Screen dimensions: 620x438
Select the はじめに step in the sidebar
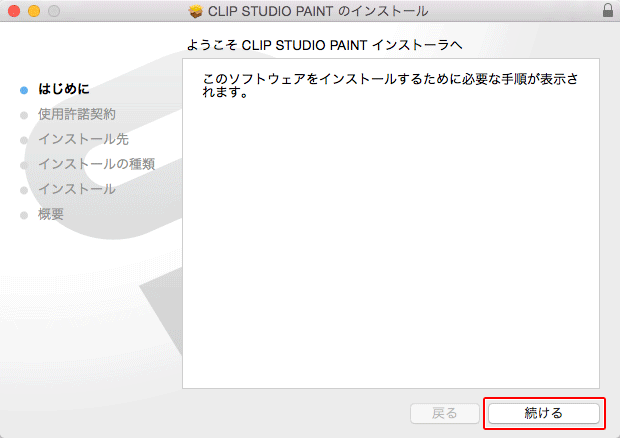pos(64,89)
